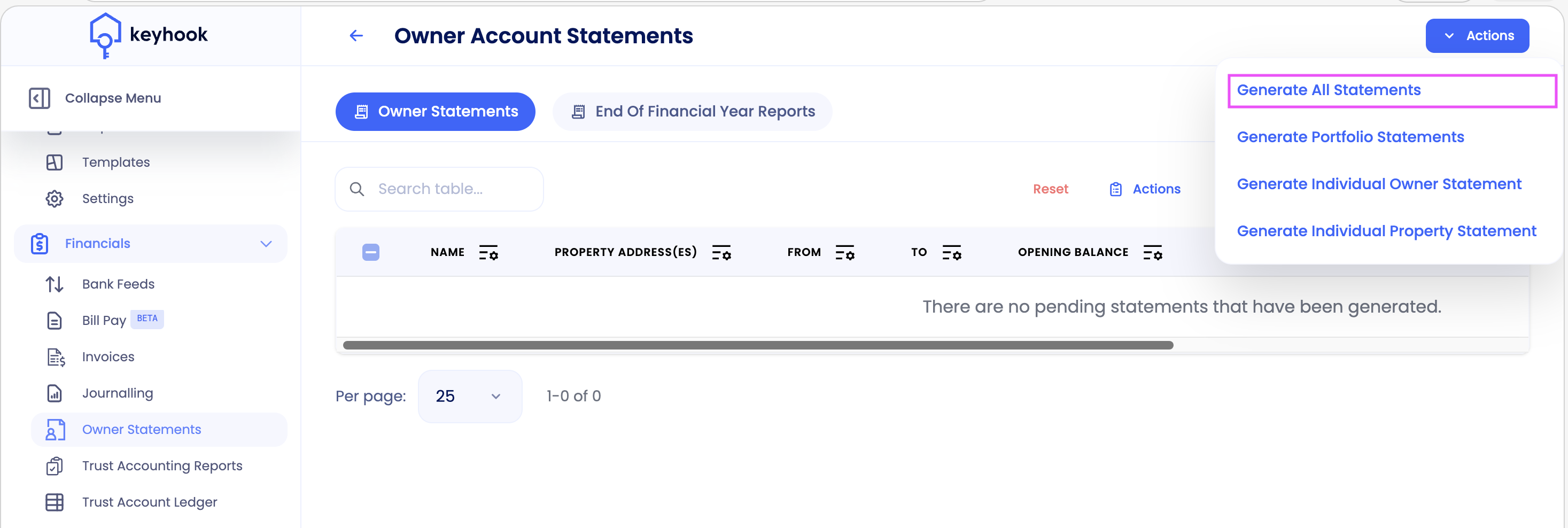Click the Owner Account Statements title

click(543, 36)
